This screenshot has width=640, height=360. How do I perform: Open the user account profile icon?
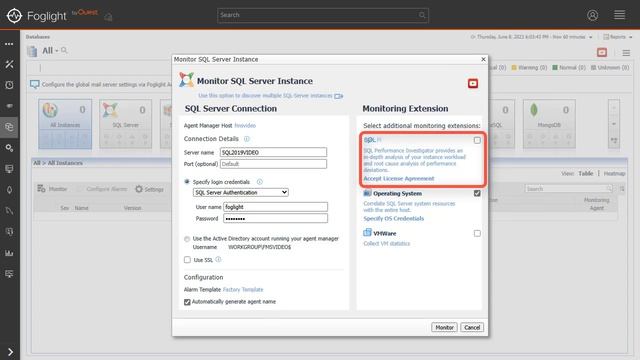point(592,15)
